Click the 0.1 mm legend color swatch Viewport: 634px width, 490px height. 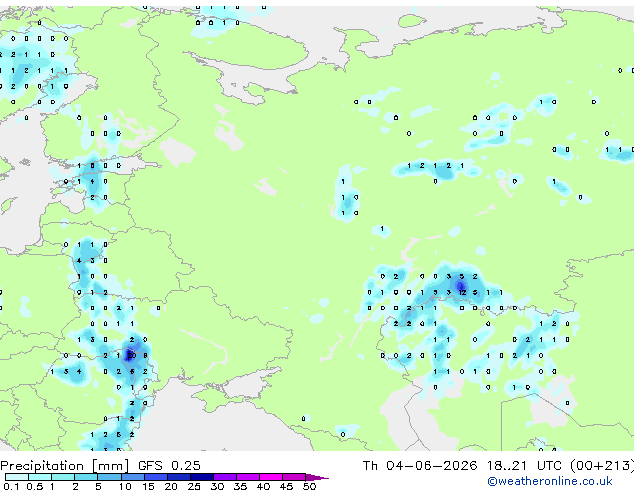17,477
